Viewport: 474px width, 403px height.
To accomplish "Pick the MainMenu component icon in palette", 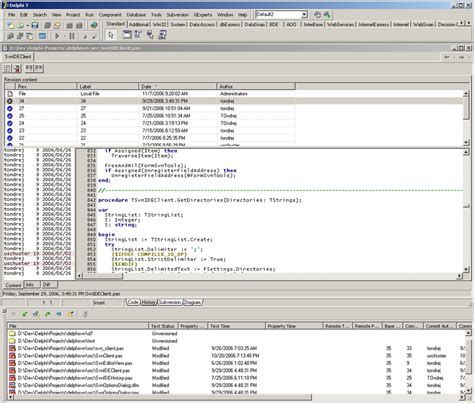I will coord(138,35).
